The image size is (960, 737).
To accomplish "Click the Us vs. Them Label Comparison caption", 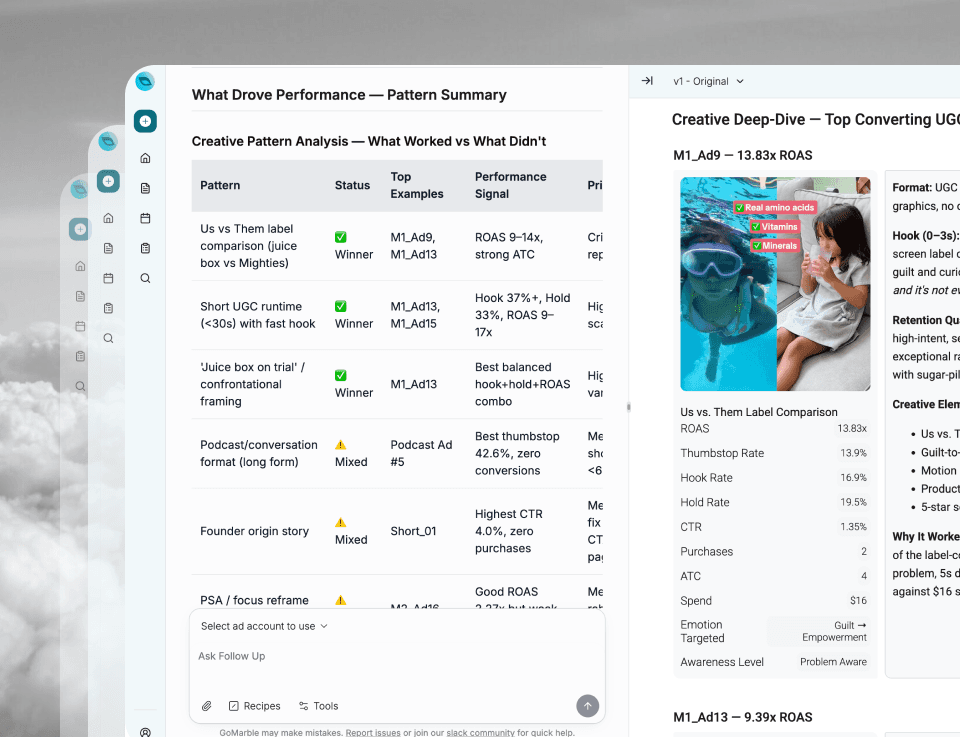I will pyautogui.click(x=759, y=412).
